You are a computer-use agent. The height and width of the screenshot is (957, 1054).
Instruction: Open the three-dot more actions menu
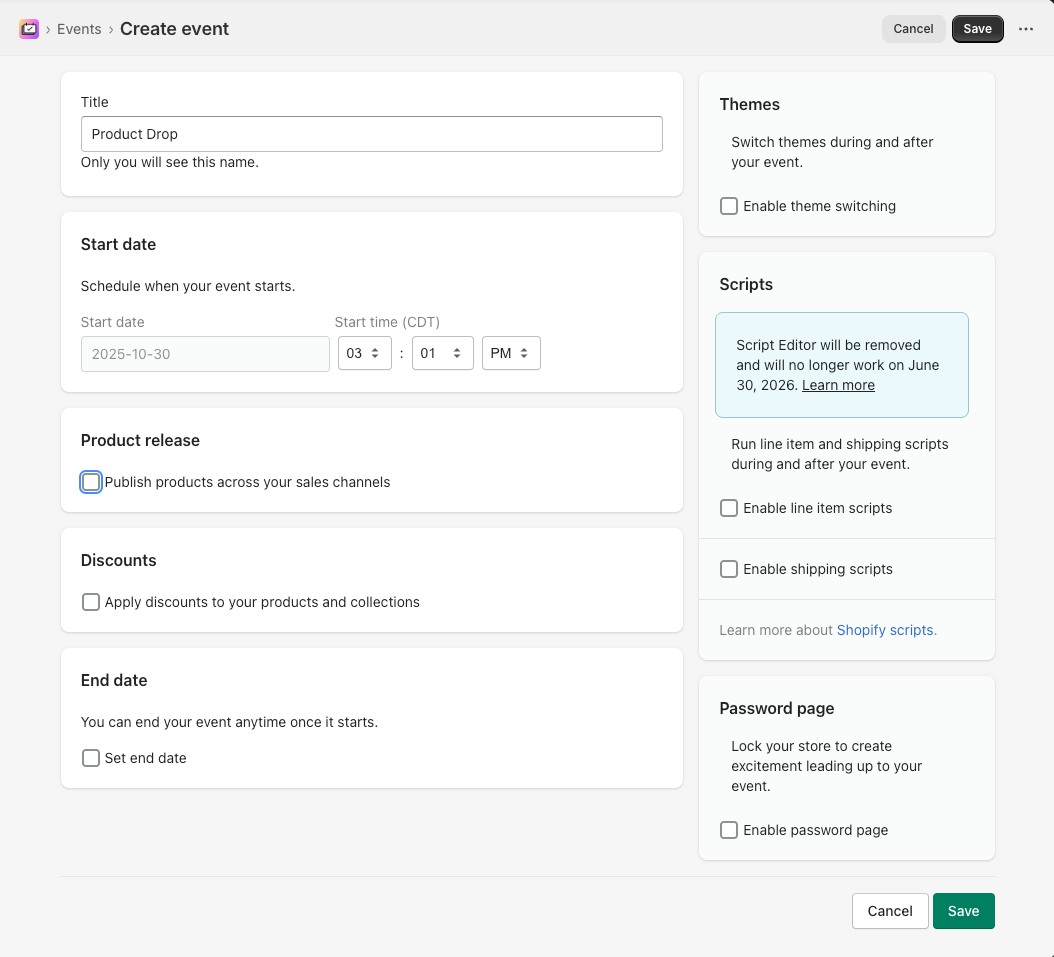click(x=1025, y=29)
